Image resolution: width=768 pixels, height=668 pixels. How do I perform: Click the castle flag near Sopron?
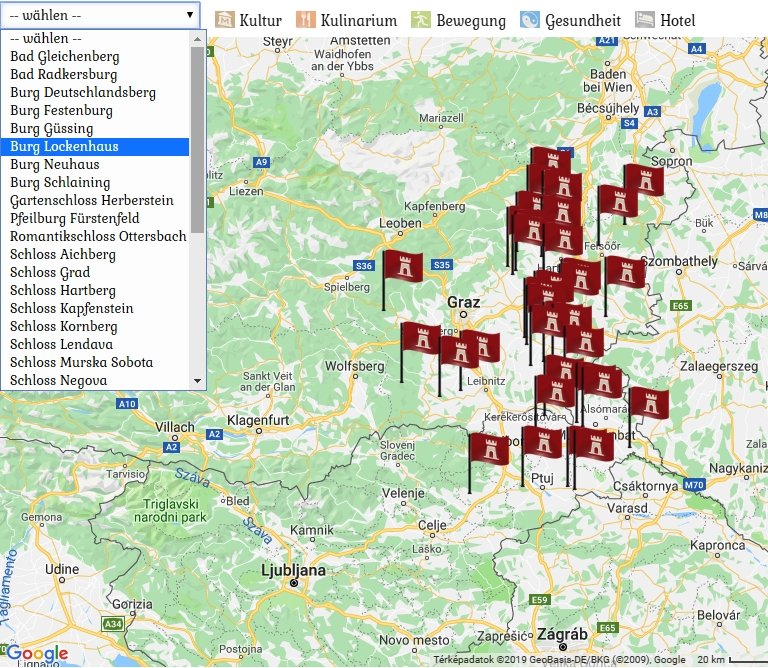pos(644,181)
